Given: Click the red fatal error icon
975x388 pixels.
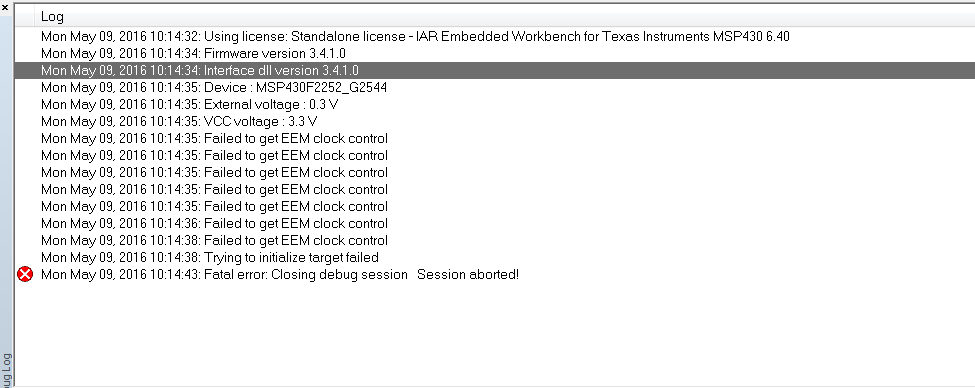Looking at the screenshot, I should 25,274.
